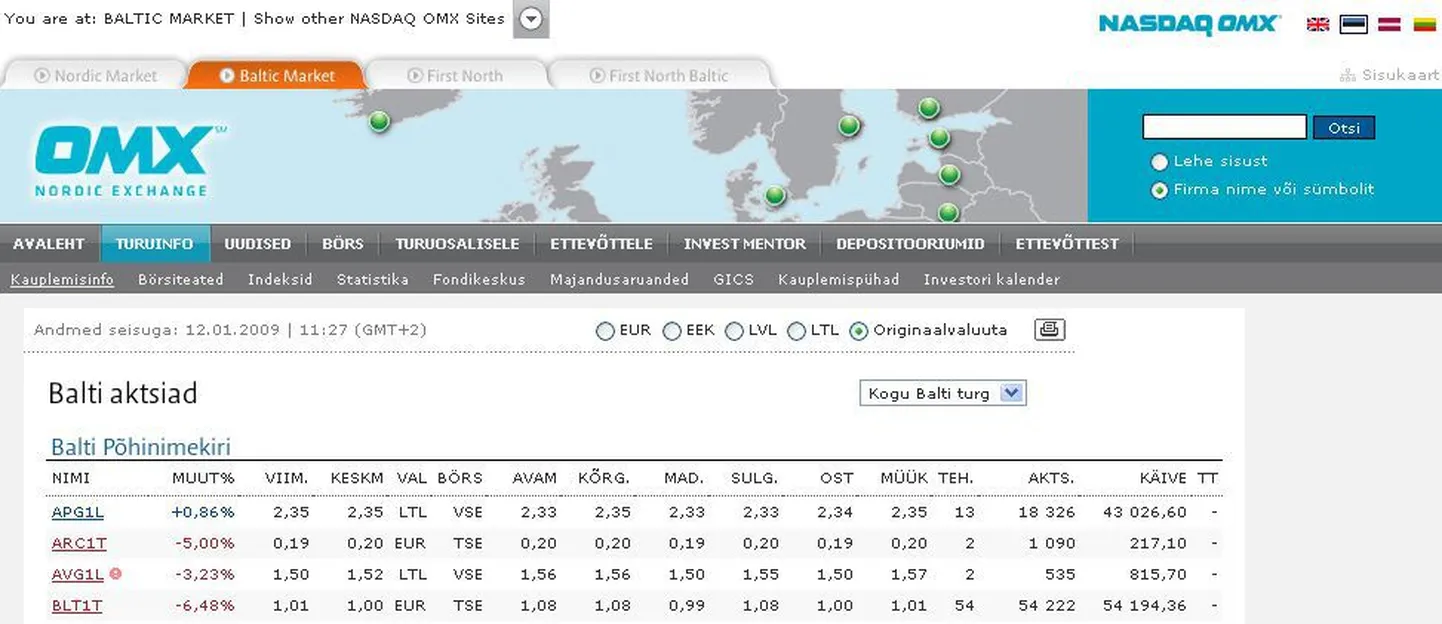Open the Majandusaruanded submenu link
Screen dimensions: 1442x624
coord(619,280)
